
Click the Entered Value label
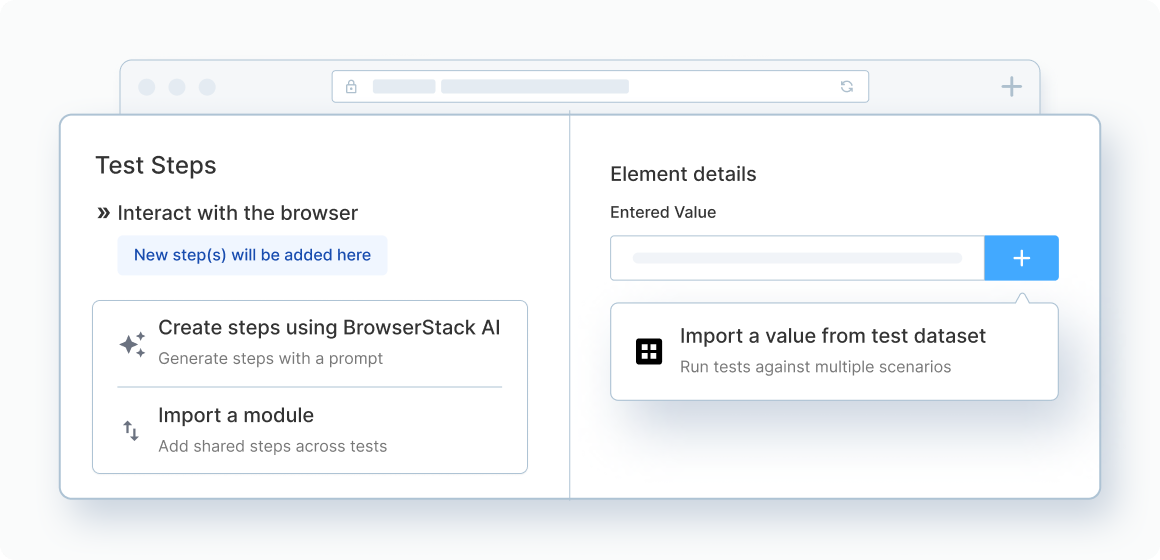pos(663,212)
